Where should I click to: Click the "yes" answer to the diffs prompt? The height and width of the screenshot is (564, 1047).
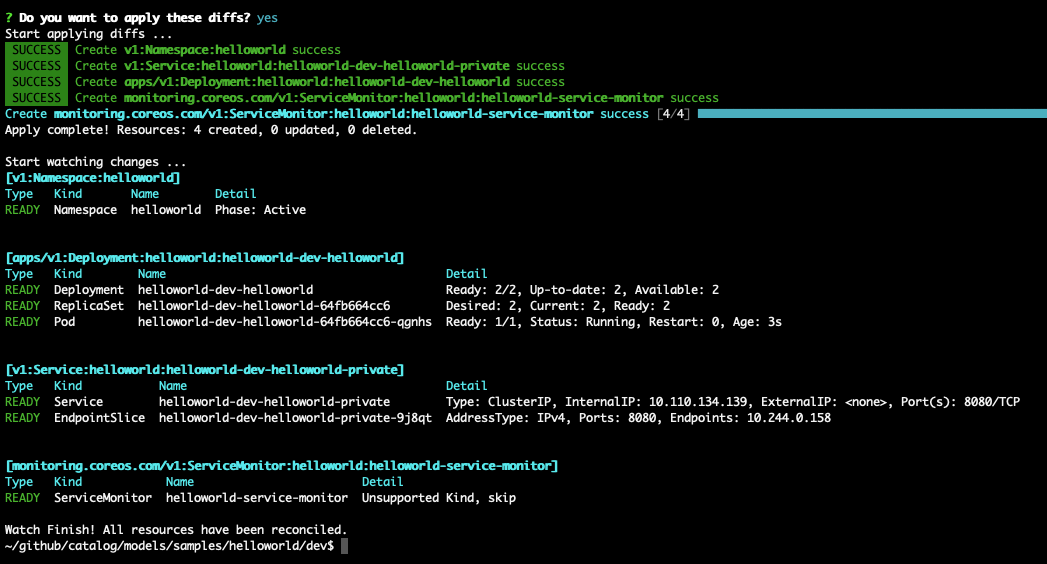point(267,18)
